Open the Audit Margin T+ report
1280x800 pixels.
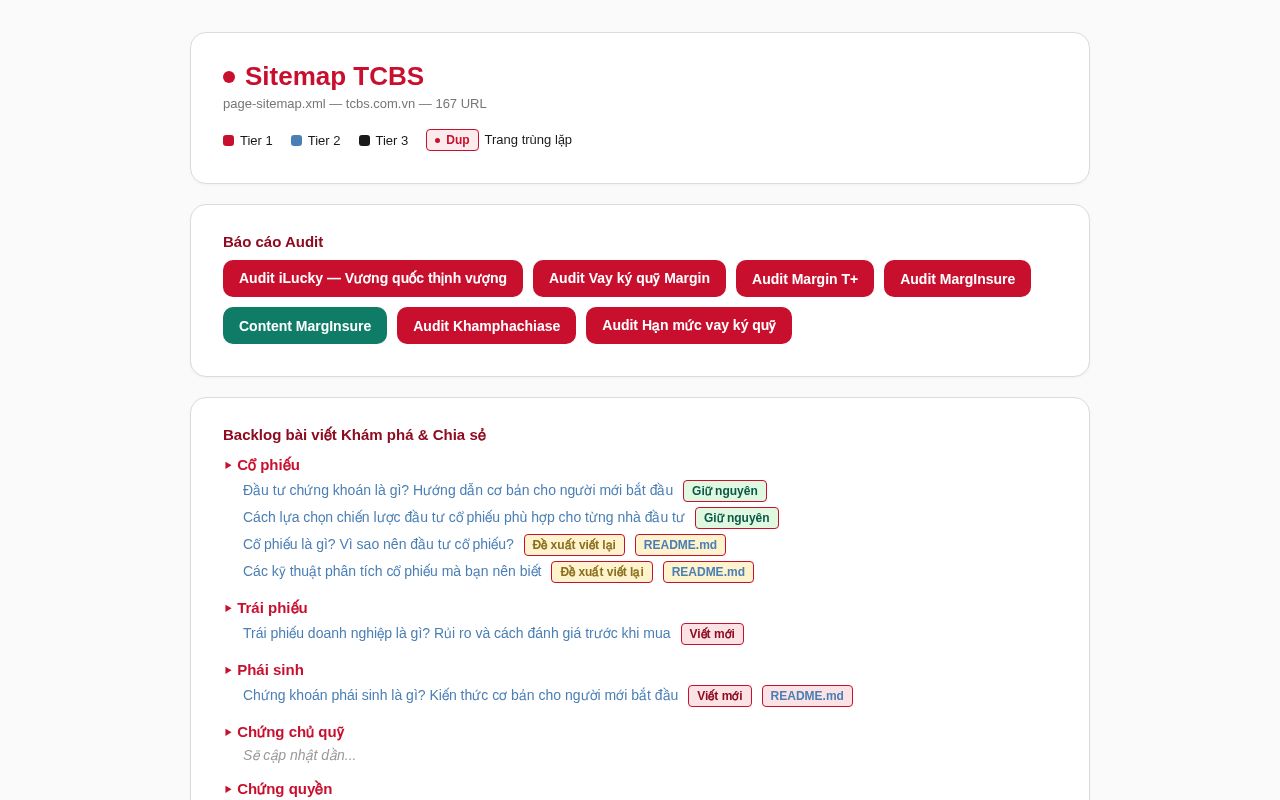(x=805, y=279)
